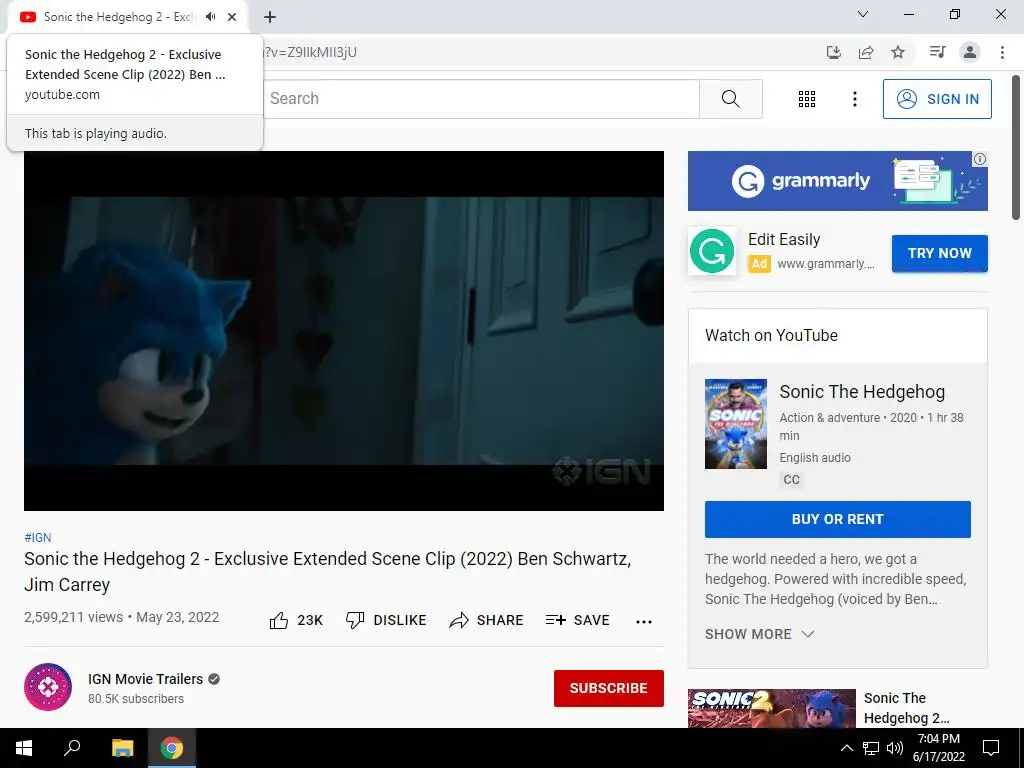Click the '2,599,211 views' text
The width and height of the screenshot is (1024, 768).
click(x=73, y=617)
